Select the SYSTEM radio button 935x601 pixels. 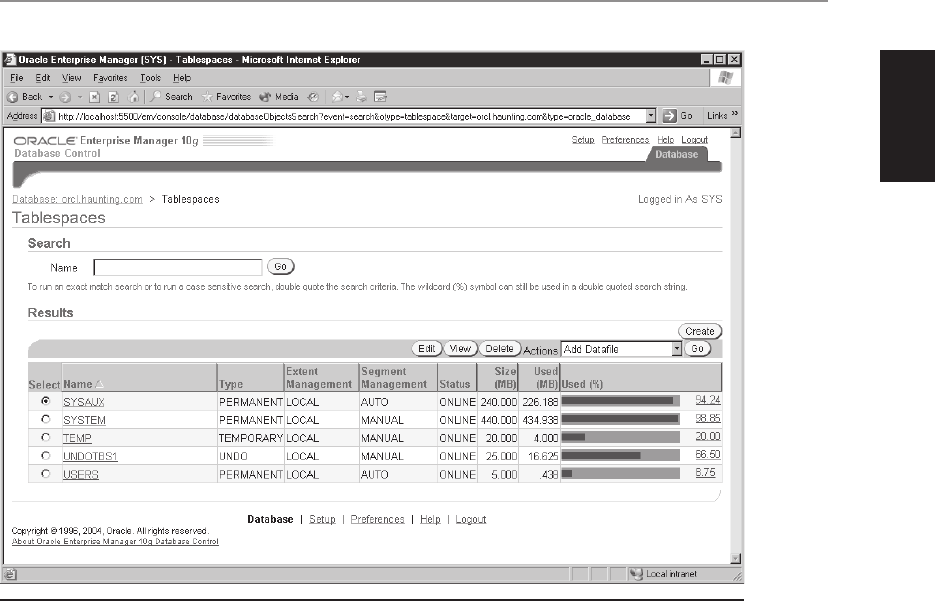coord(45,419)
